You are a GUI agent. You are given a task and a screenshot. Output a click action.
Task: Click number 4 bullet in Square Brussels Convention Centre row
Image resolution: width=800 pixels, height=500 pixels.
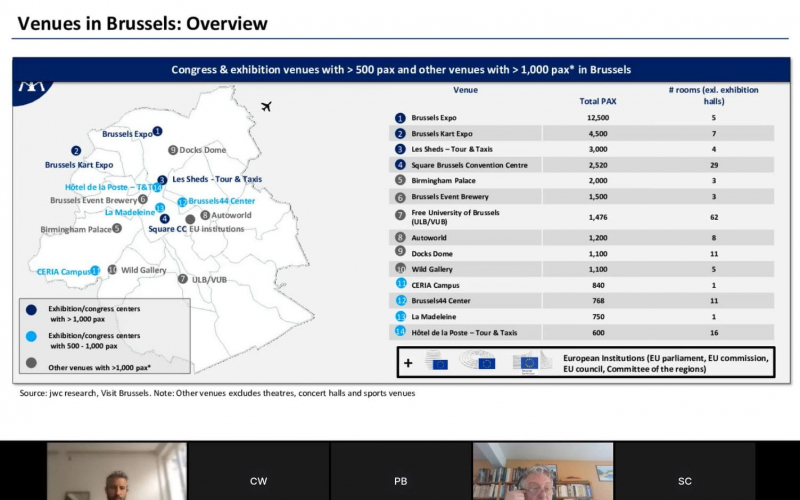click(x=400, y=165)
